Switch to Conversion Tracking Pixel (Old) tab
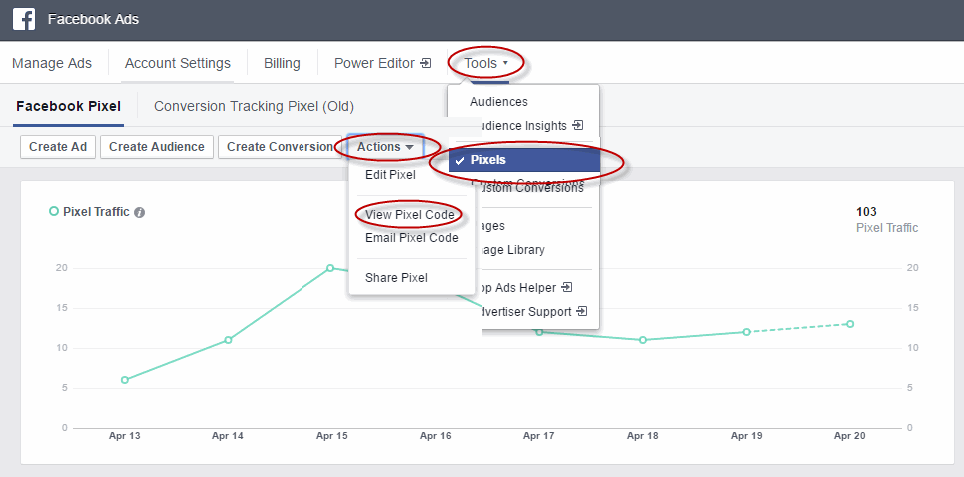This screenshot has height=477, width=964. tap(253, 106)
